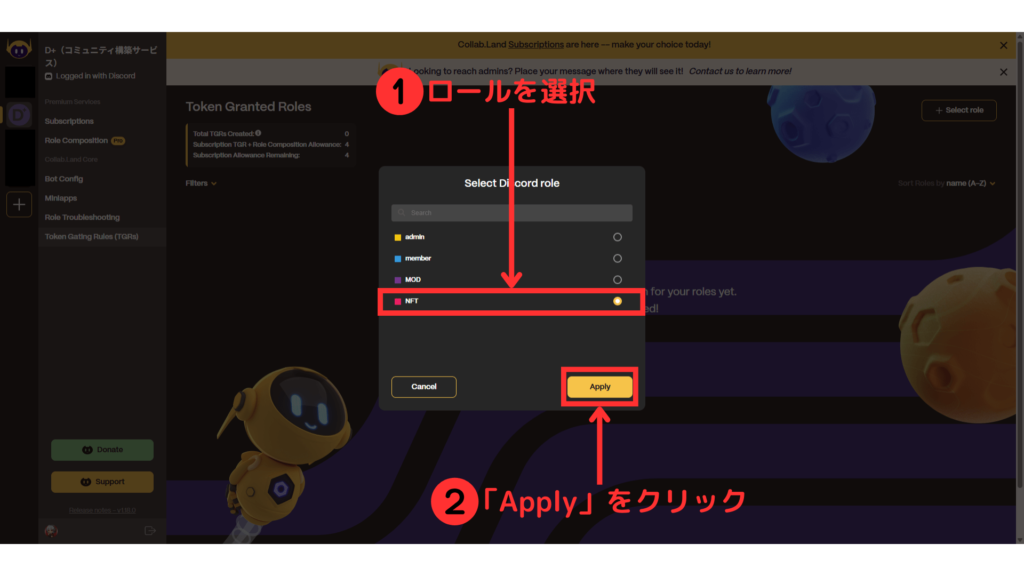Click Cancel in the Select Discord role dialog
1024x576 pixels.
click(x=424, y=387)
